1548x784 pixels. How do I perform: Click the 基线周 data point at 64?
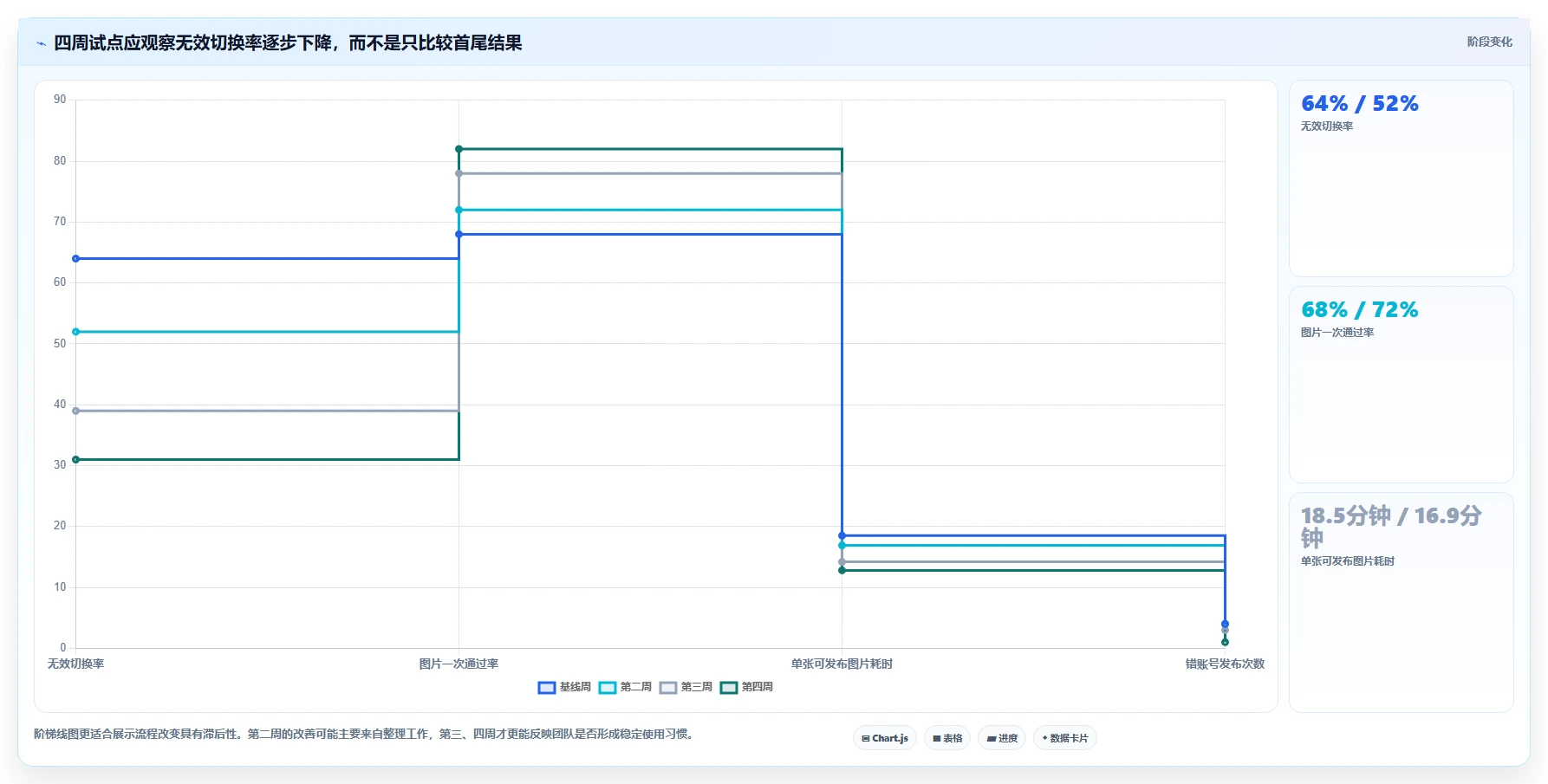click(76, 259)
